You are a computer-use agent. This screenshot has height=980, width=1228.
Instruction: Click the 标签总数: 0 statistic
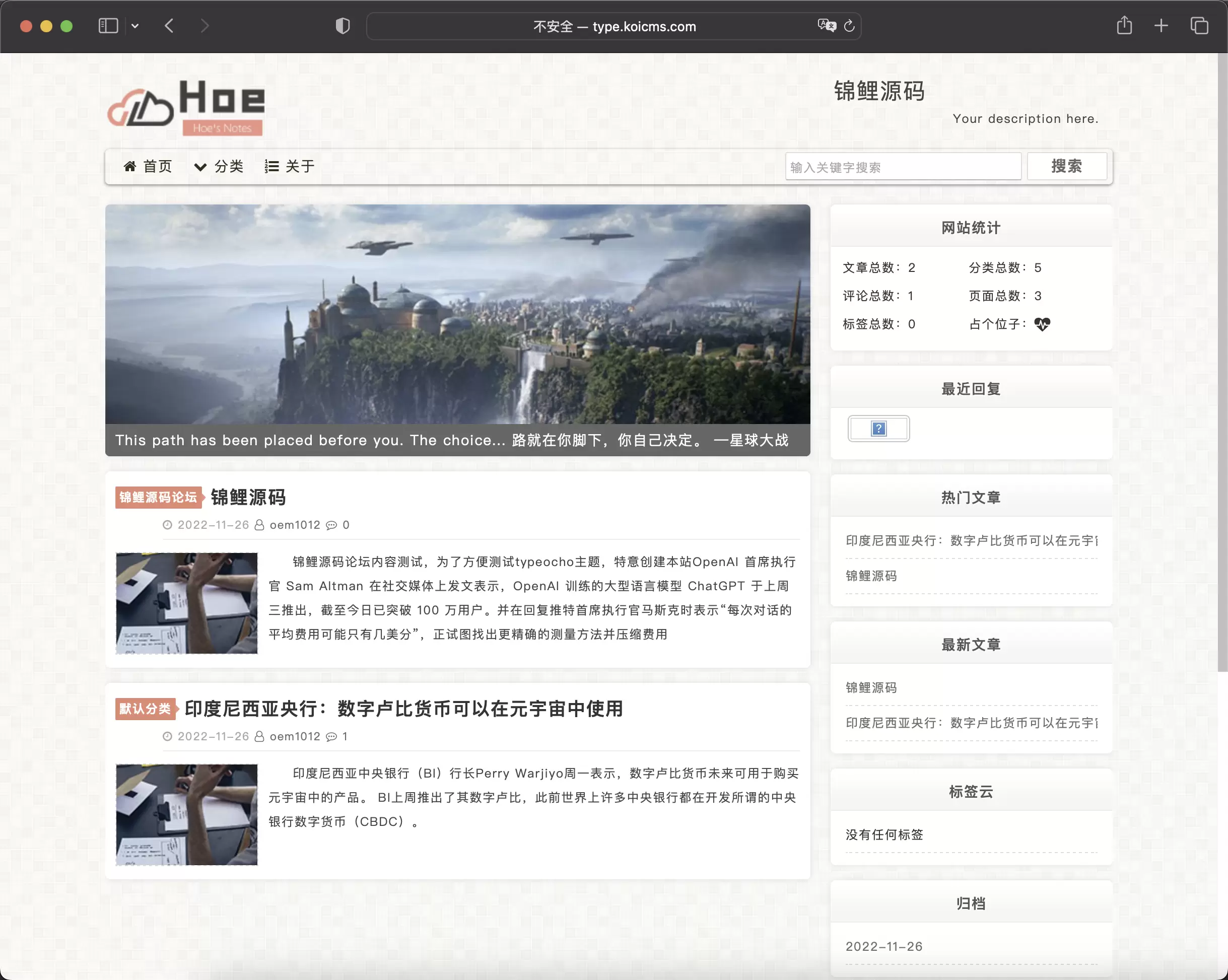(x=879, y=324)
